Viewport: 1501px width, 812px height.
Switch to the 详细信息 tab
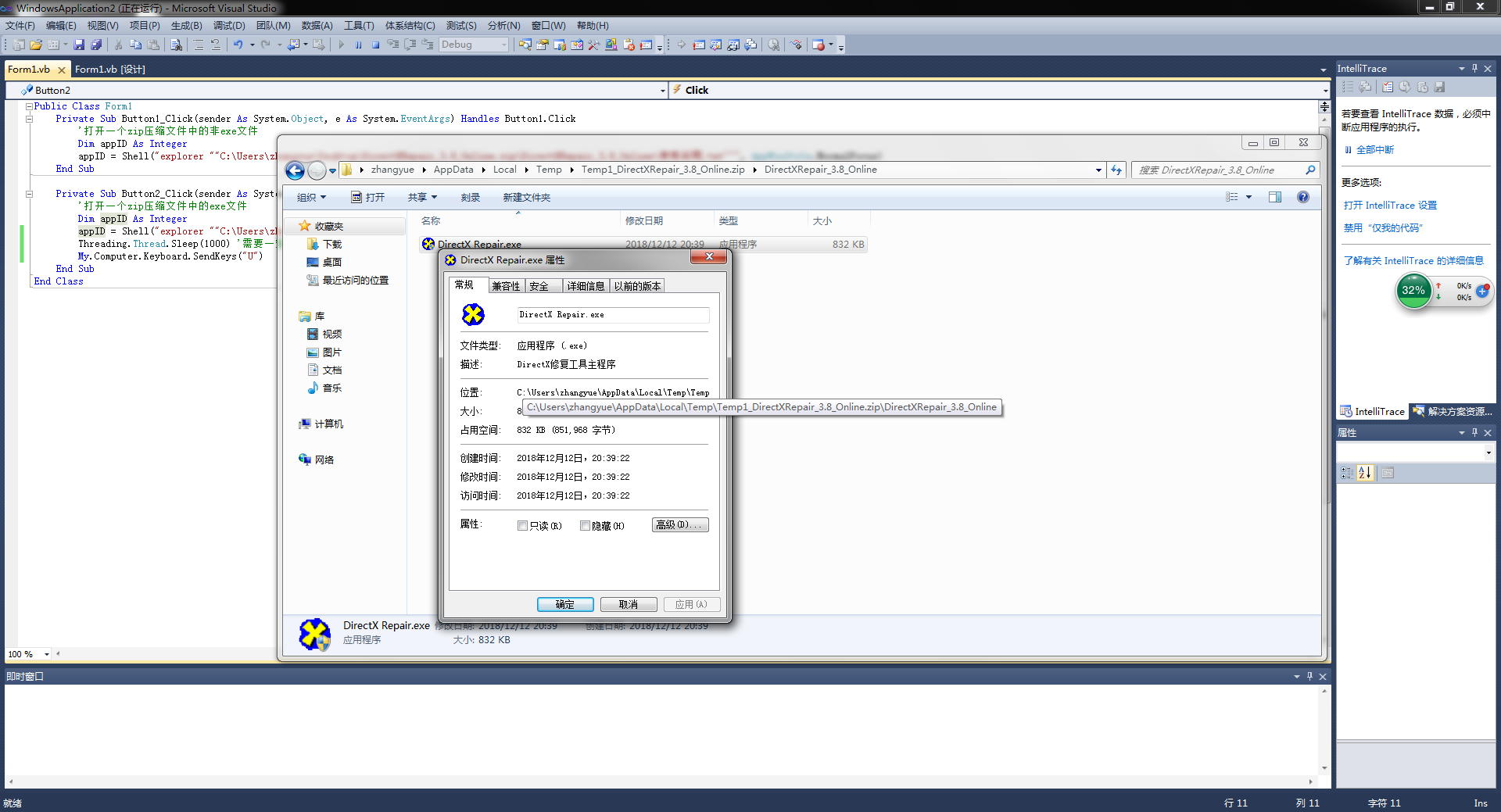click(x=586, y=286)
